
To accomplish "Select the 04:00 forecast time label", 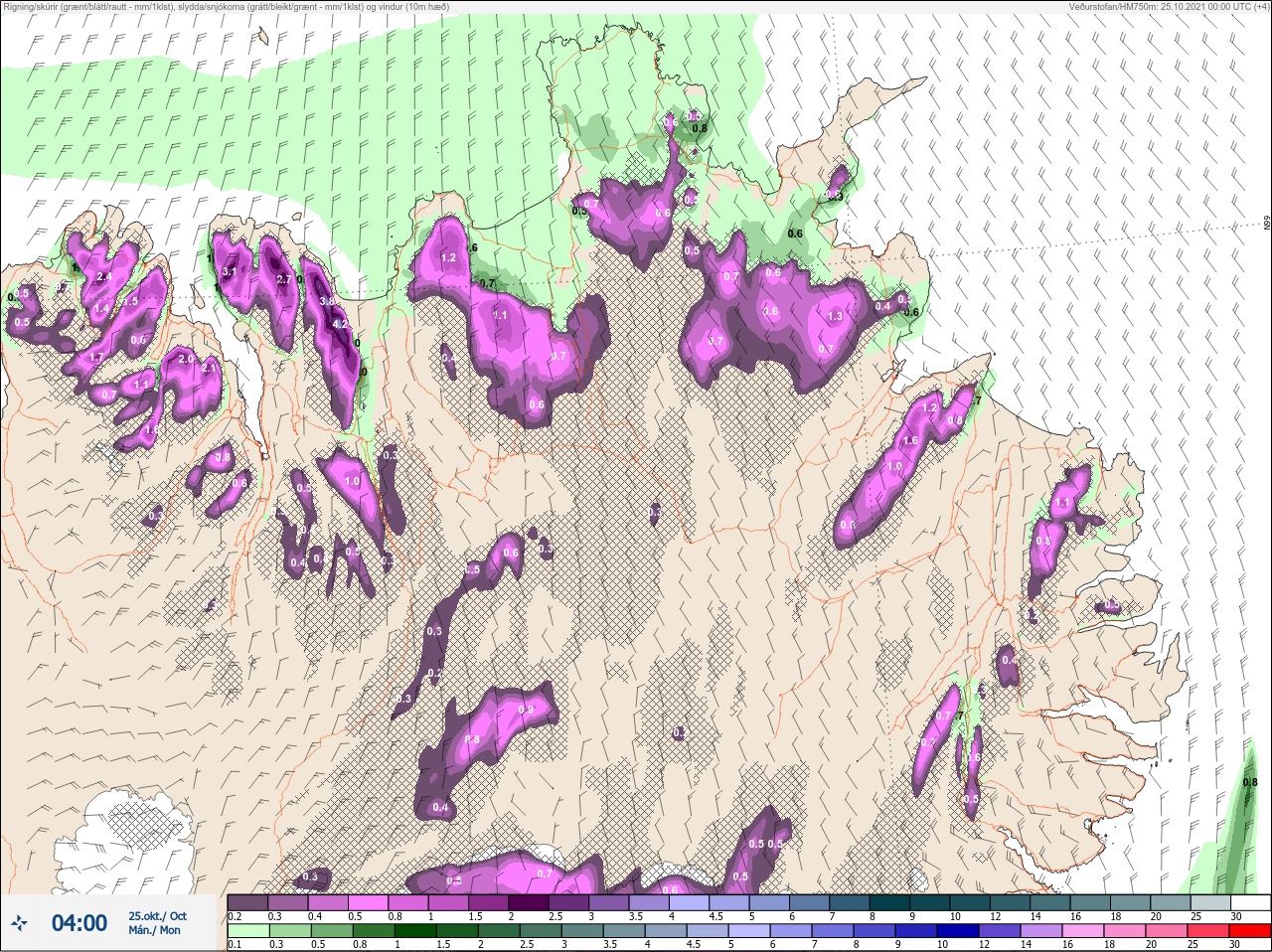I will [x=79, y=923].
